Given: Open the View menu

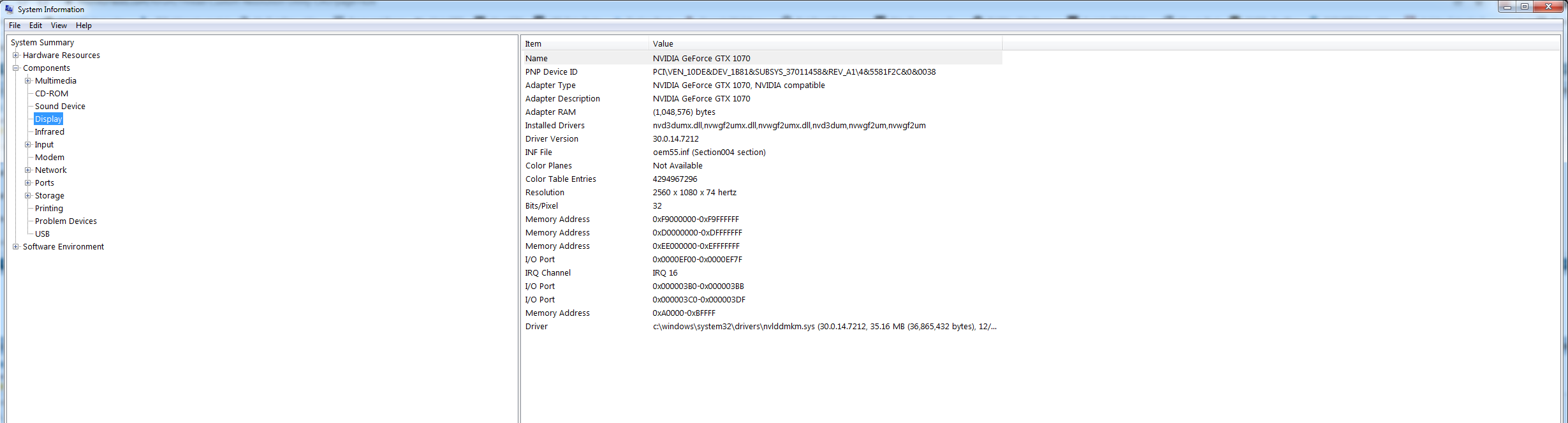Looking at the screenshot, I should [x=59, y=26].
